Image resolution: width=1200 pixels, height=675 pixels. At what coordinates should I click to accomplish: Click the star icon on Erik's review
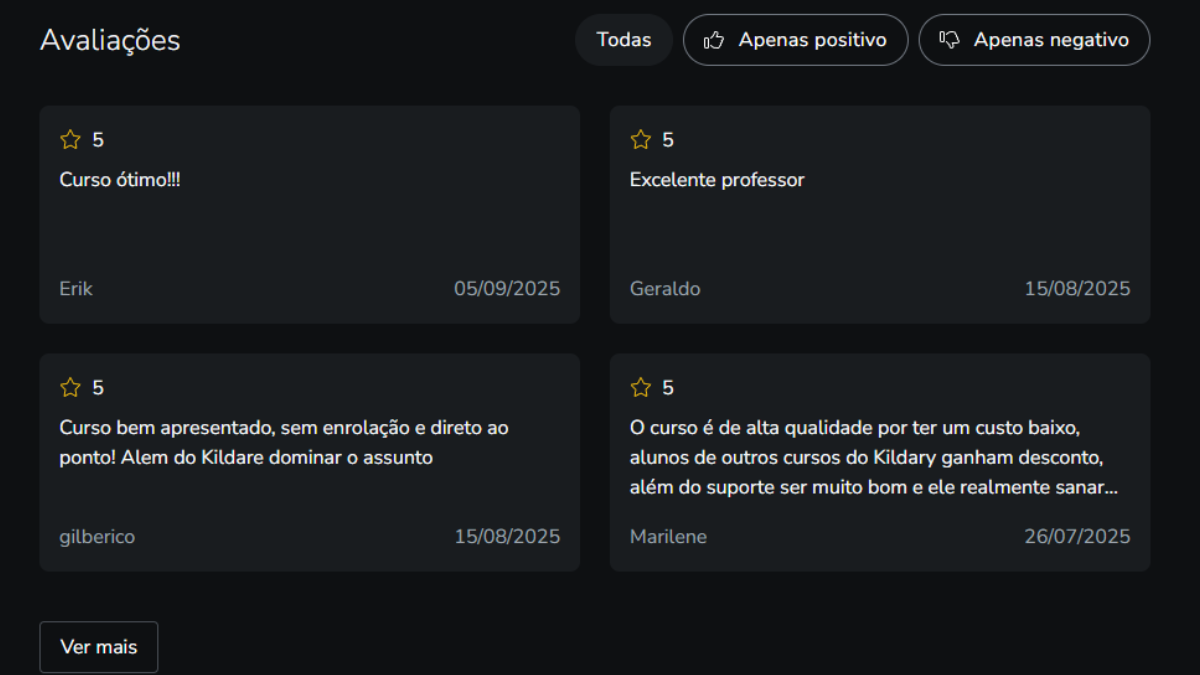point(70,140)
